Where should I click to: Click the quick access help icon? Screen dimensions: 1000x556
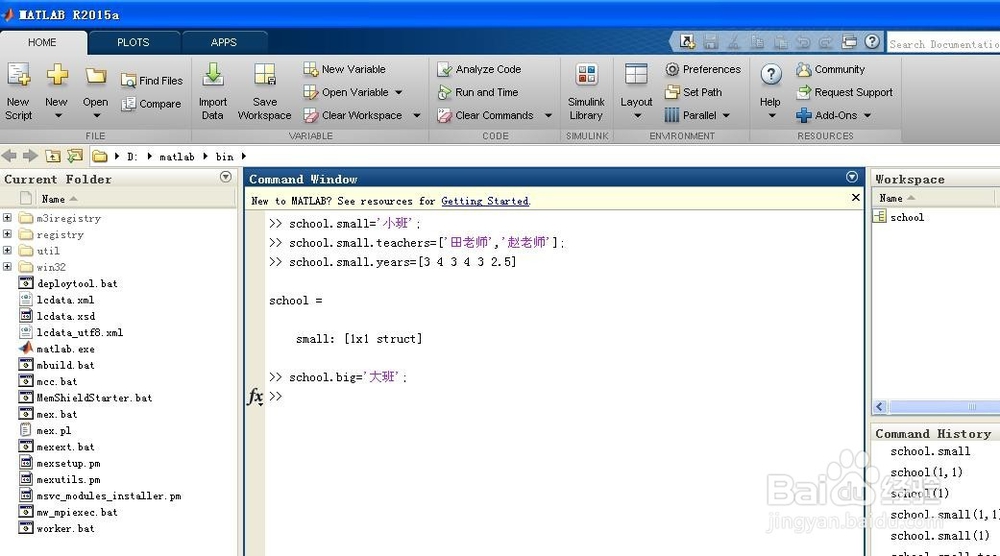coord(872,41)
